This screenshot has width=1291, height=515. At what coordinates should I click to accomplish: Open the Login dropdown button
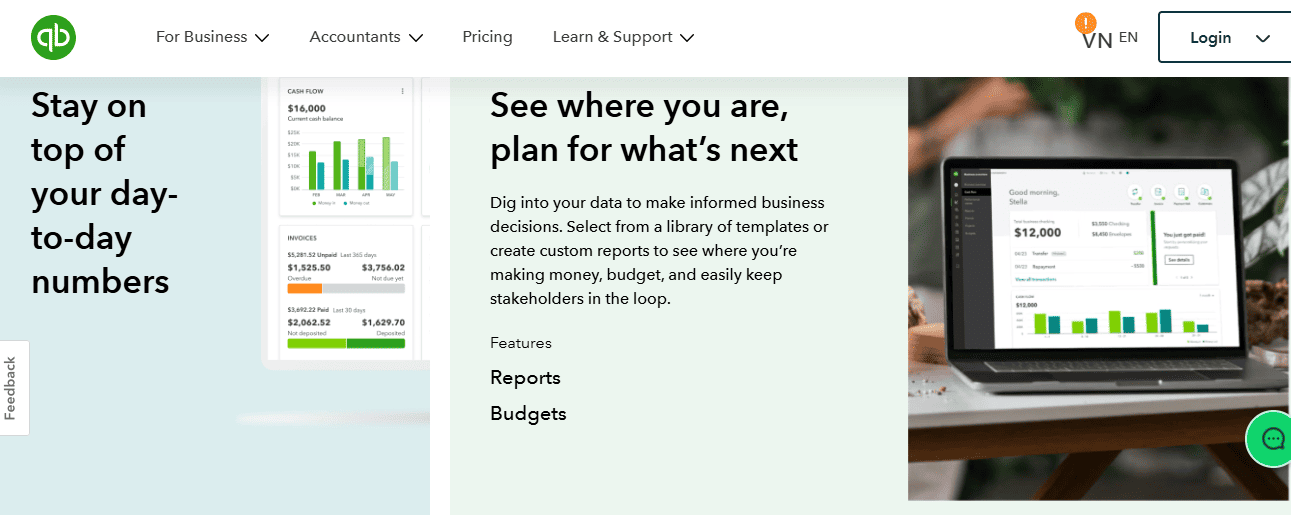tap(1229, 38)
